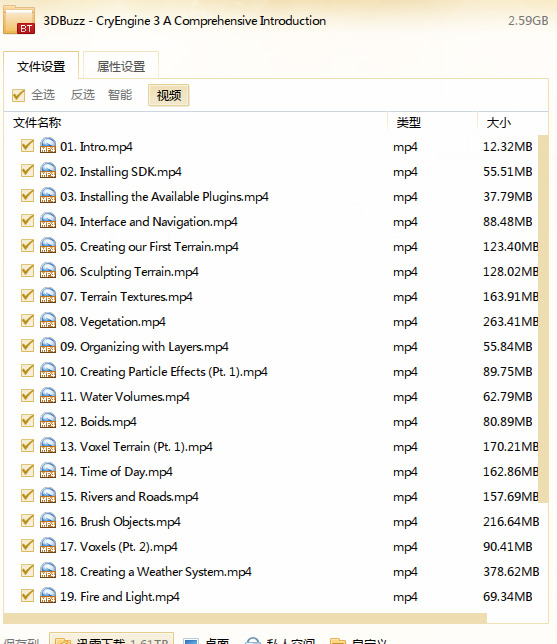Click the MP4 icon of 10. Creating Particle Effects
The image size is (557, 644).
(48, 371)
